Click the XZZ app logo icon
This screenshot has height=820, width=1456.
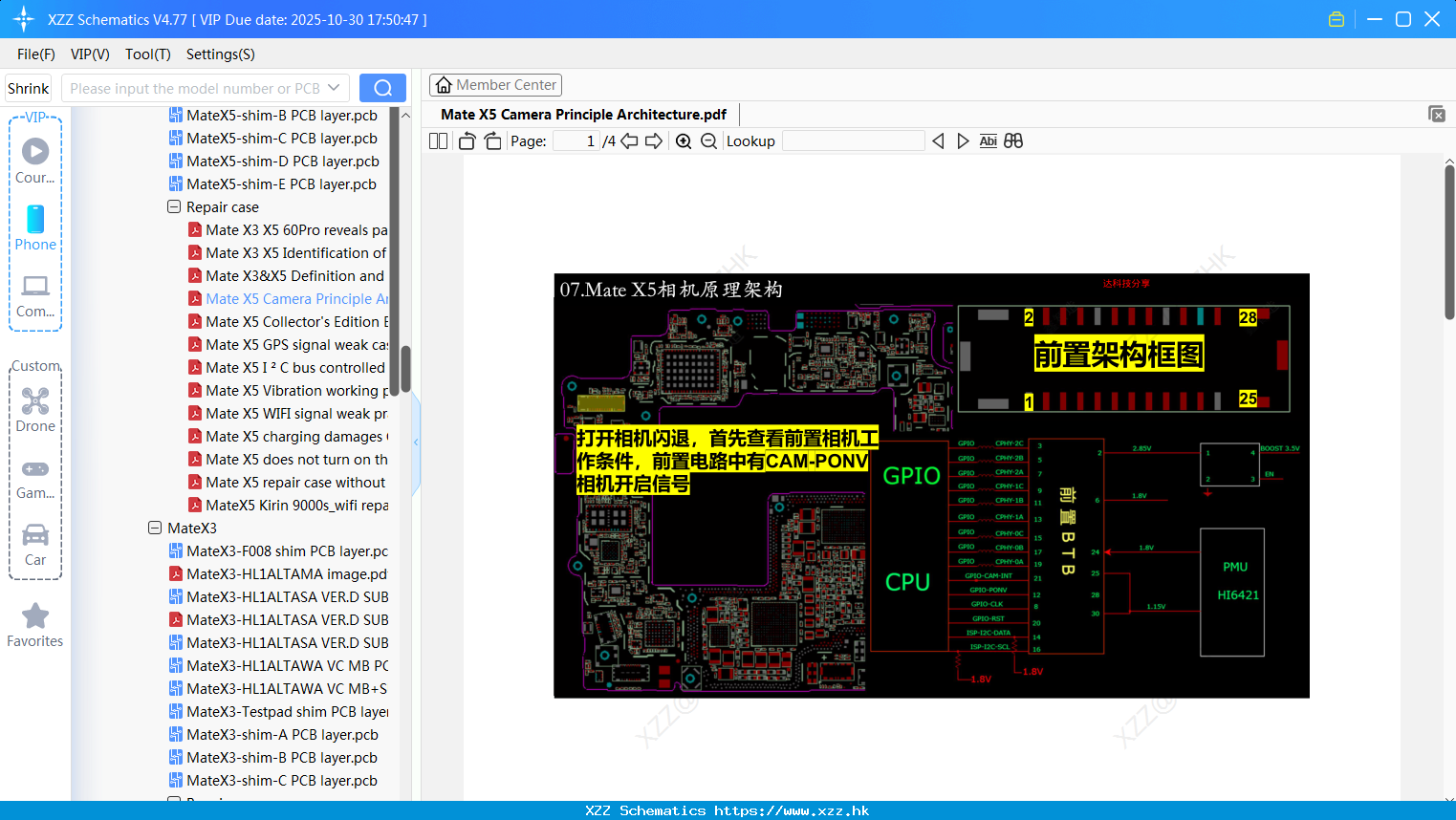point(24,19)
